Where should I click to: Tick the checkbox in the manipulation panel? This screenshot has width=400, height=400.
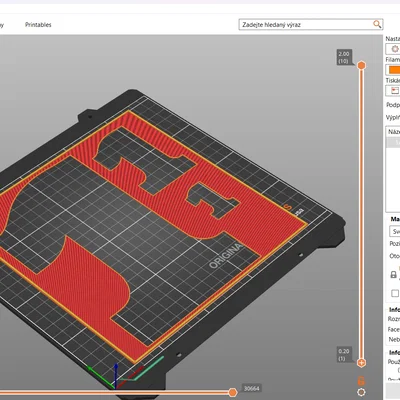(x=395, y=293)
